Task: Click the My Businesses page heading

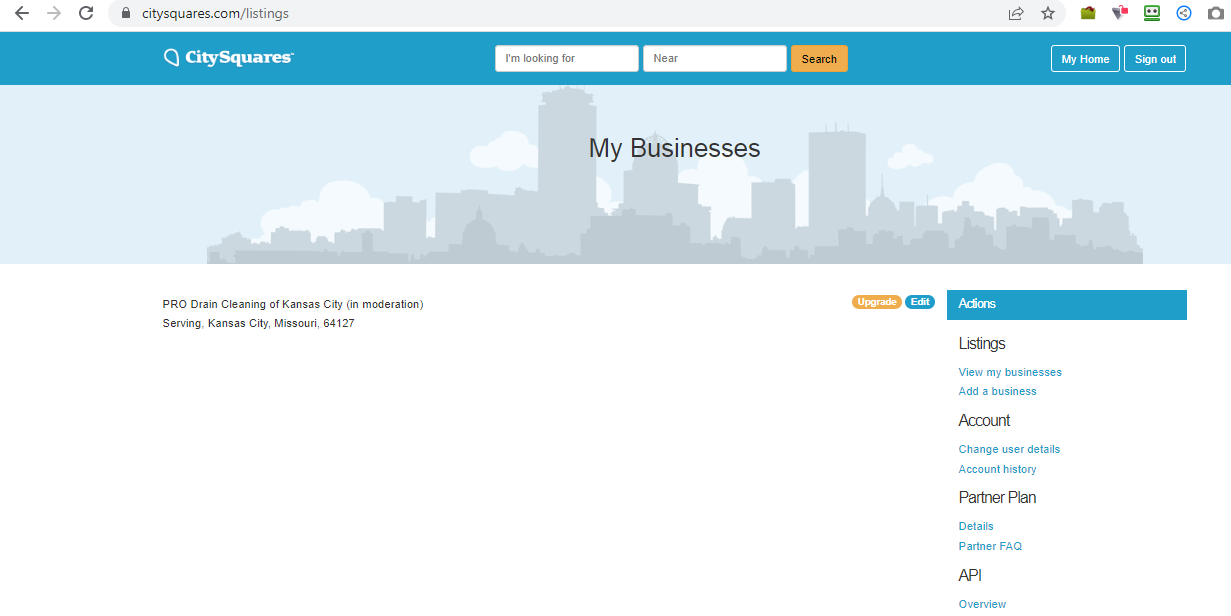Action: click(x=674, y=148)
